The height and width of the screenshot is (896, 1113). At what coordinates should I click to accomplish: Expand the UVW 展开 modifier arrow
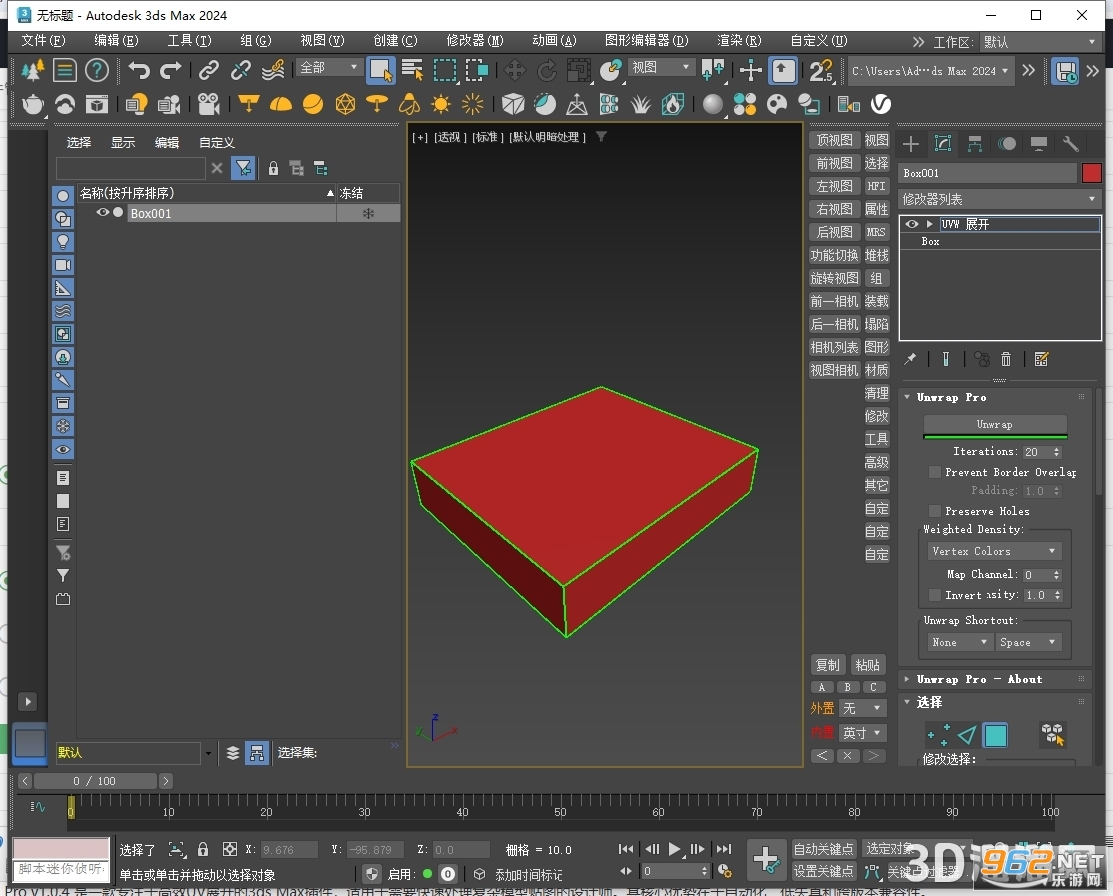[929, 224]
